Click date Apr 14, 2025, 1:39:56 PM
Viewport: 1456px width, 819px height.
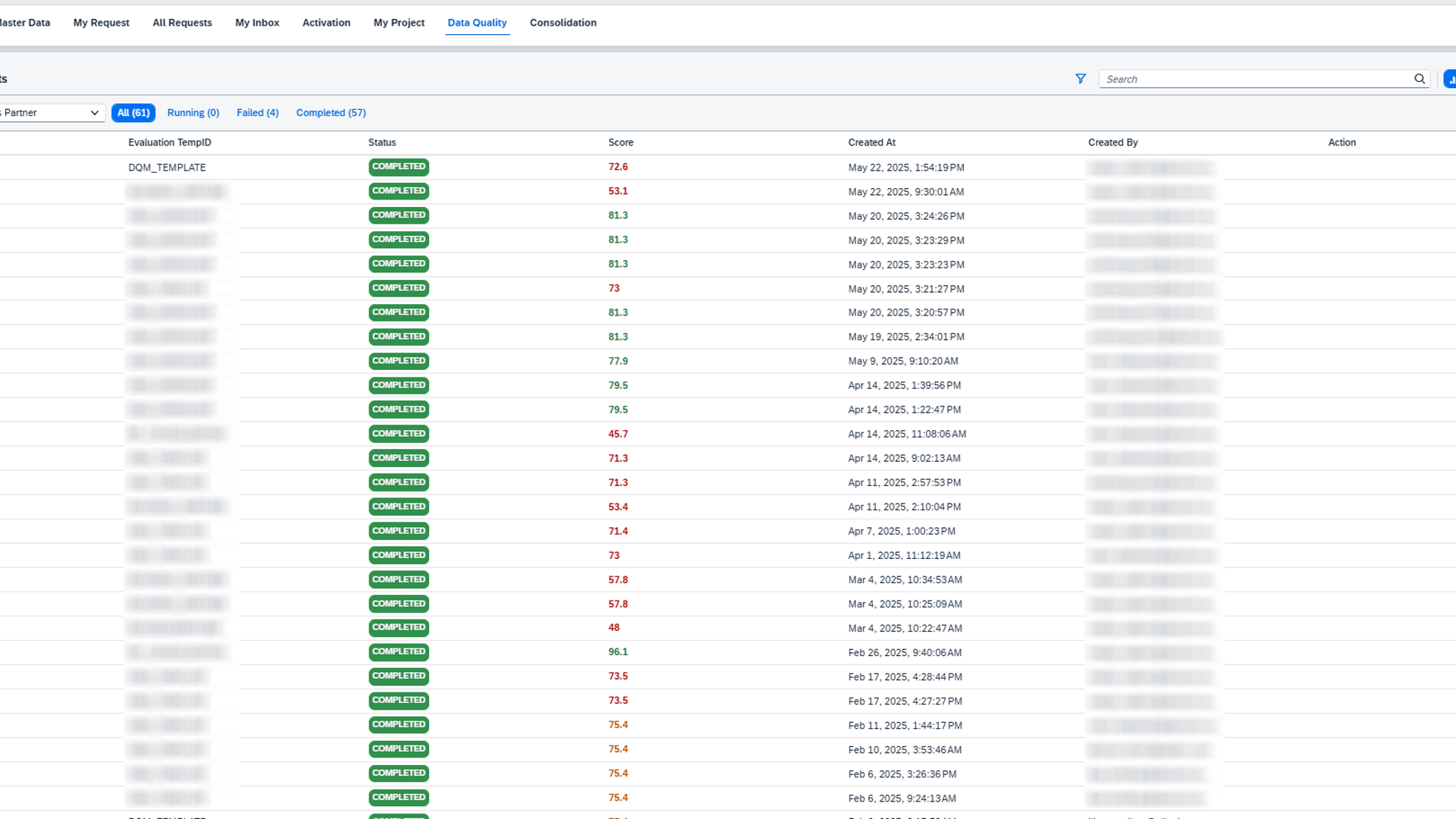(x=905, y=385)
